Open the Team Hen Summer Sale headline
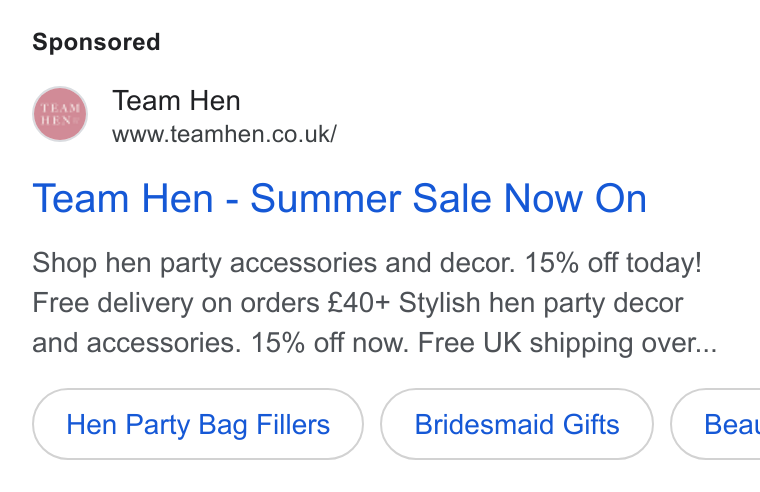 [339, 198]
